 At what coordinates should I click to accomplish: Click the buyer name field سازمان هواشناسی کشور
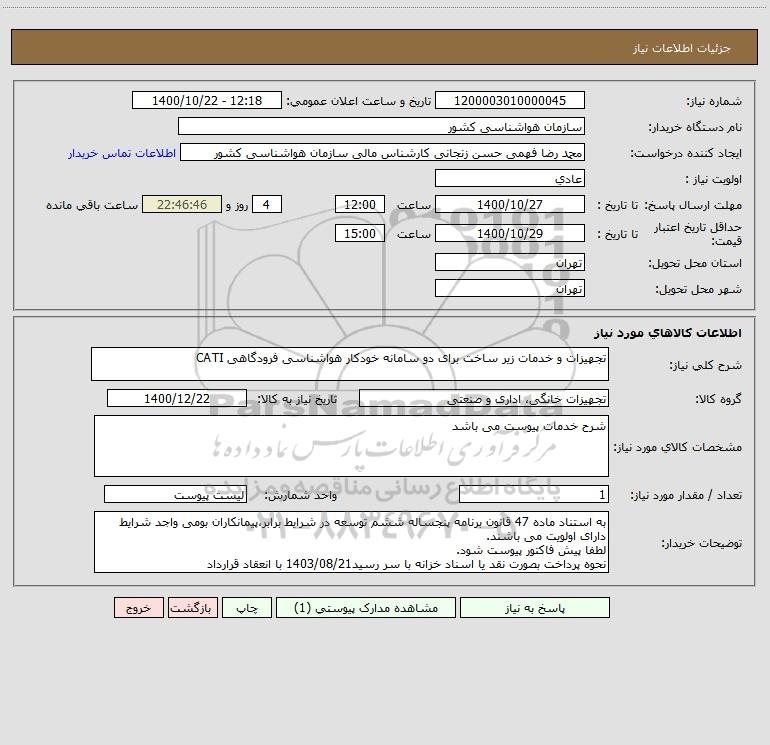381,126
